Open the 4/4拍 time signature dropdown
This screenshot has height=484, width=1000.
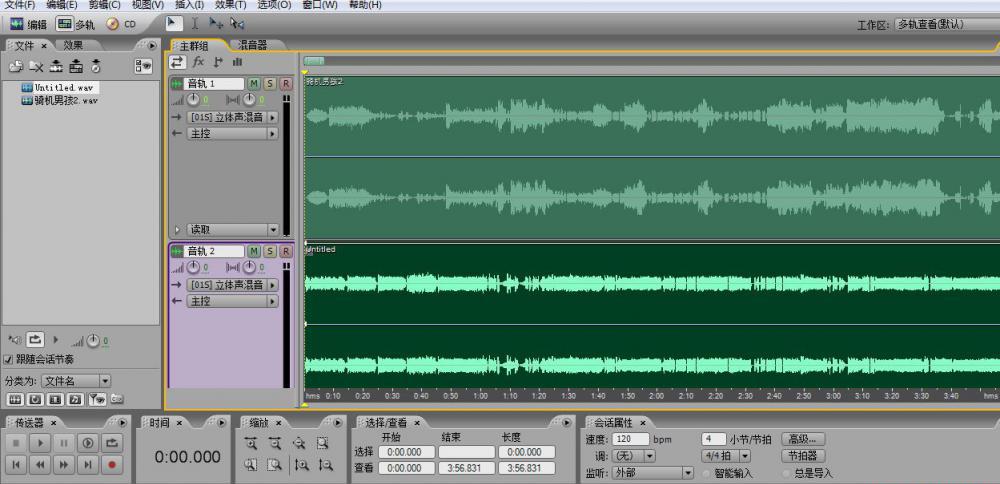(726, 456)
